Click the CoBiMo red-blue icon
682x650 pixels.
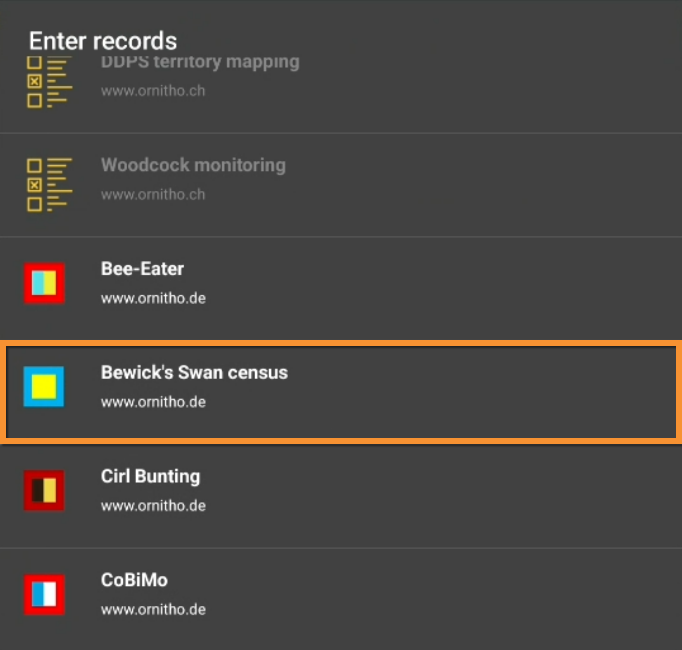pyautogui.click(x=44, y=594)
